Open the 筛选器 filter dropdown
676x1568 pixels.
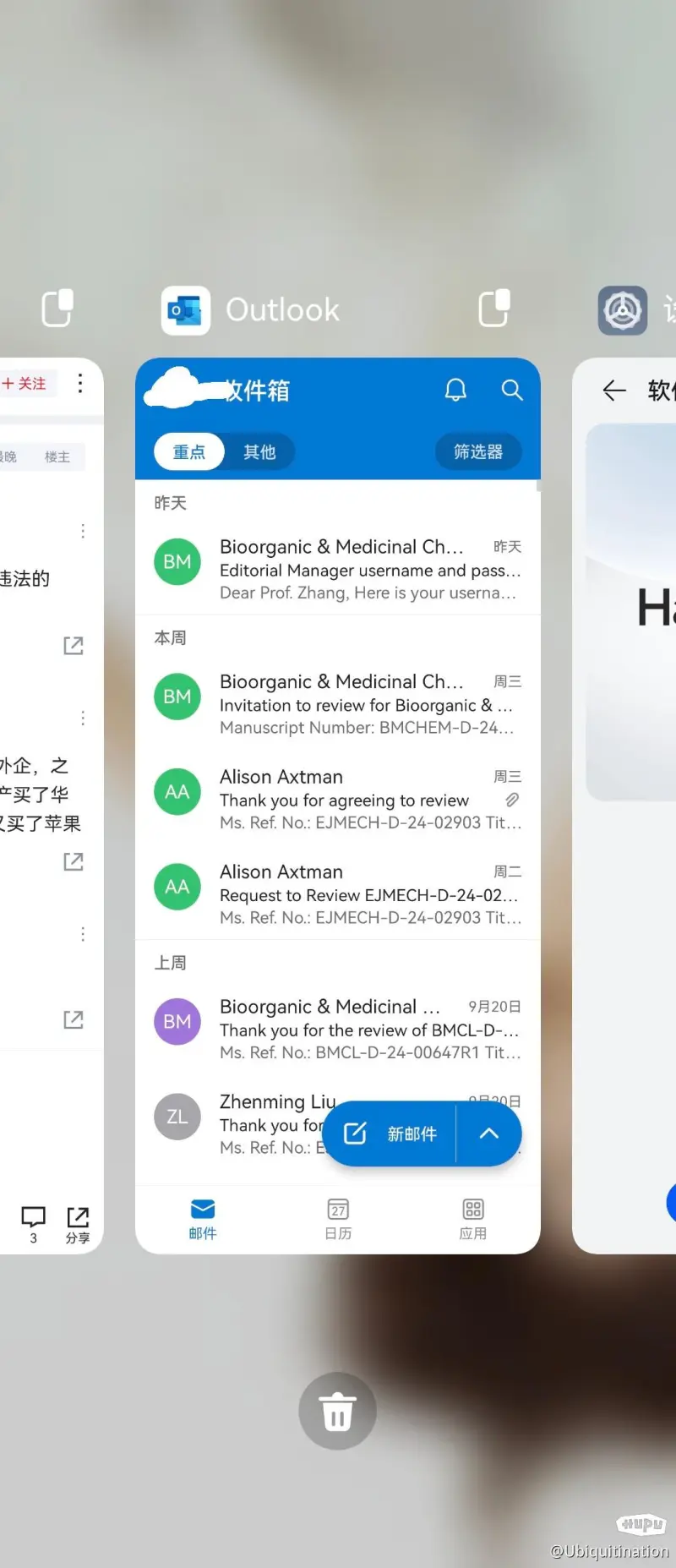coord(478,452)
